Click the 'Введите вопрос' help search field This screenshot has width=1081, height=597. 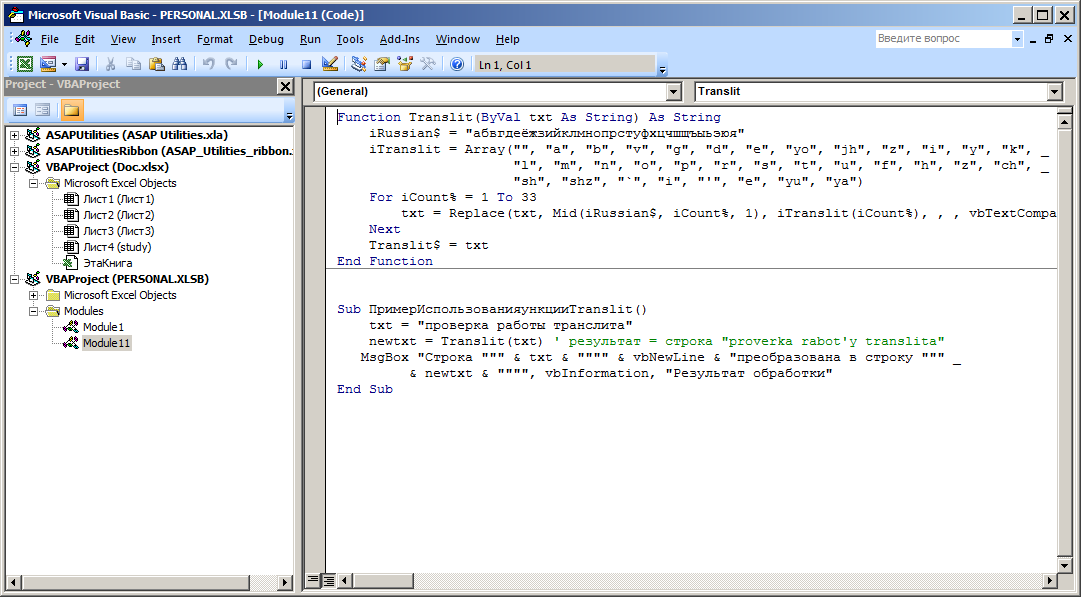tap(942, 39)
